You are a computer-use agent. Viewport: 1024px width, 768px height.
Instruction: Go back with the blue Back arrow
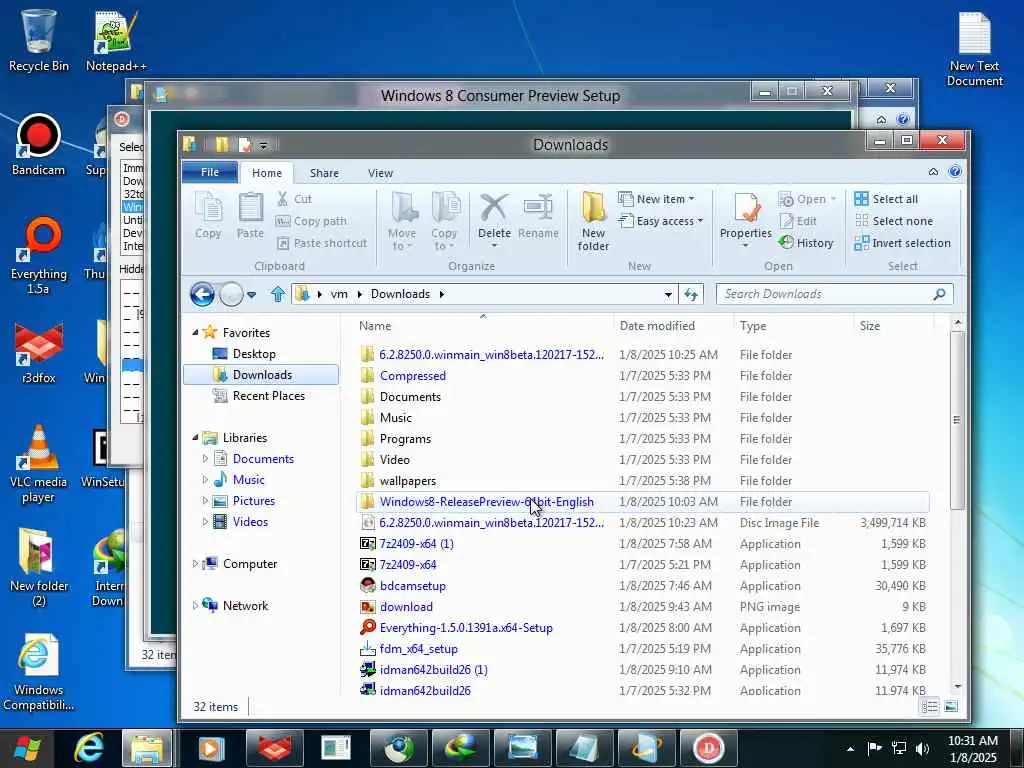pos(202,295)
